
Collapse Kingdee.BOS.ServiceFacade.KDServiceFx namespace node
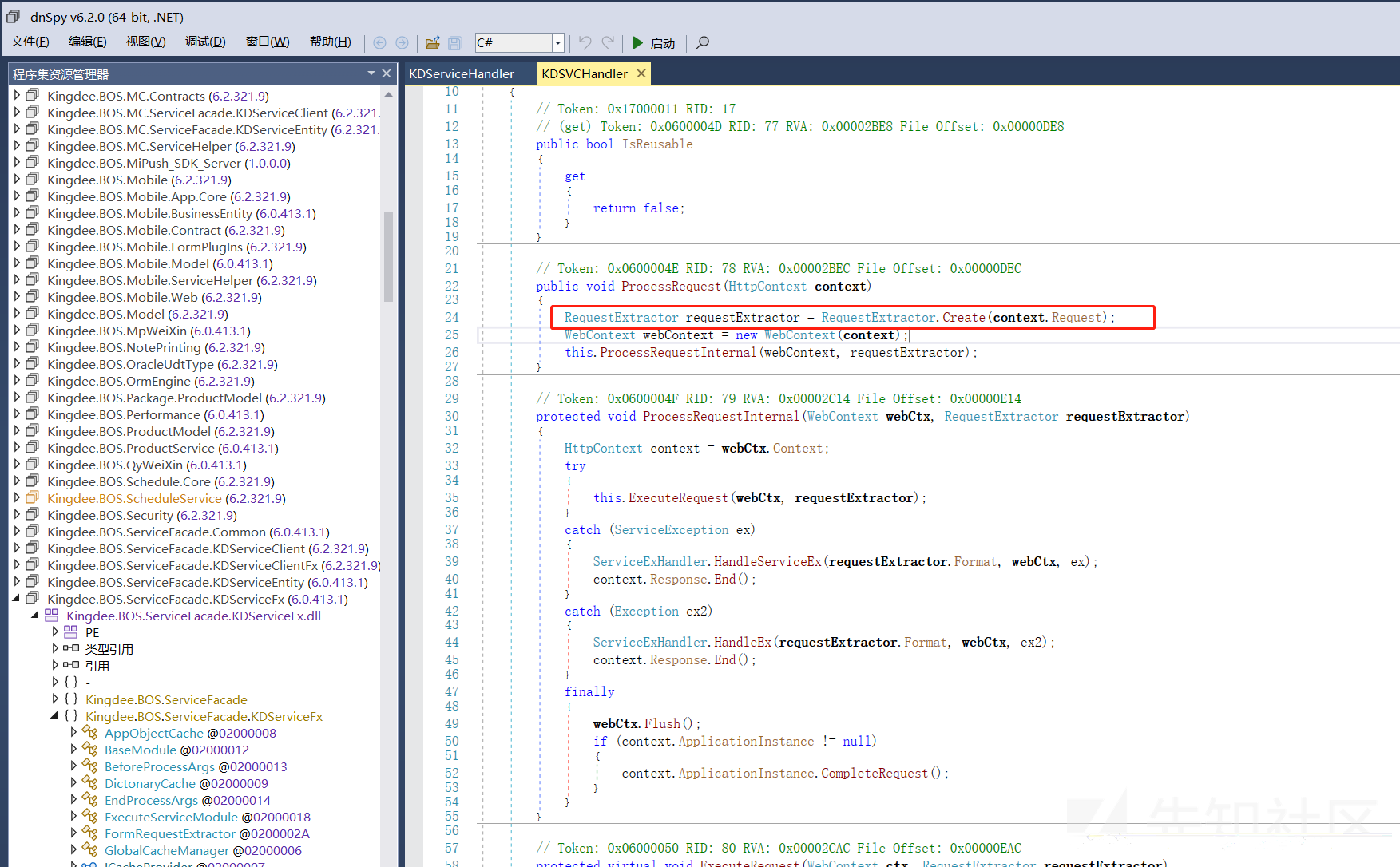[55, 715]
